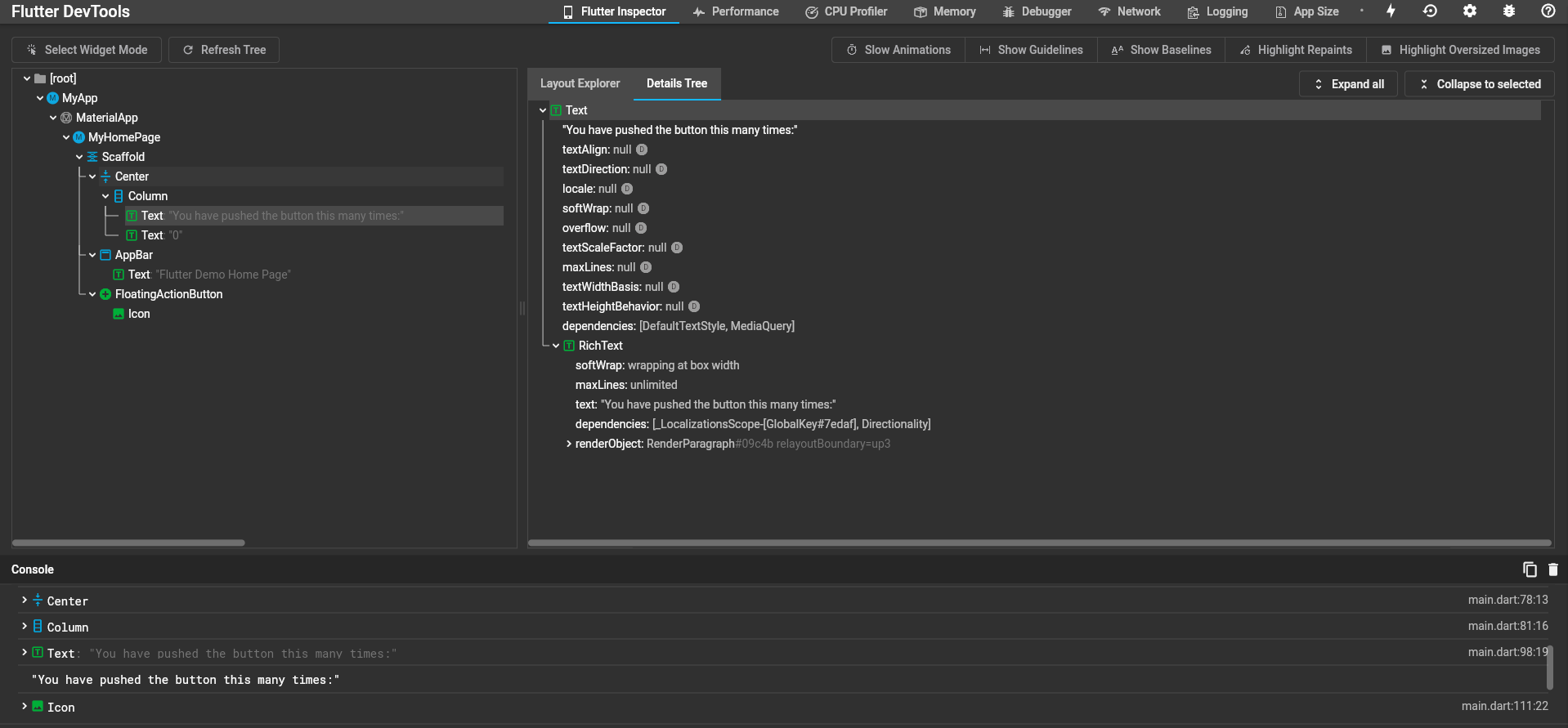Click the Scaffold widget icon
1568x728 pixels.
92,157
